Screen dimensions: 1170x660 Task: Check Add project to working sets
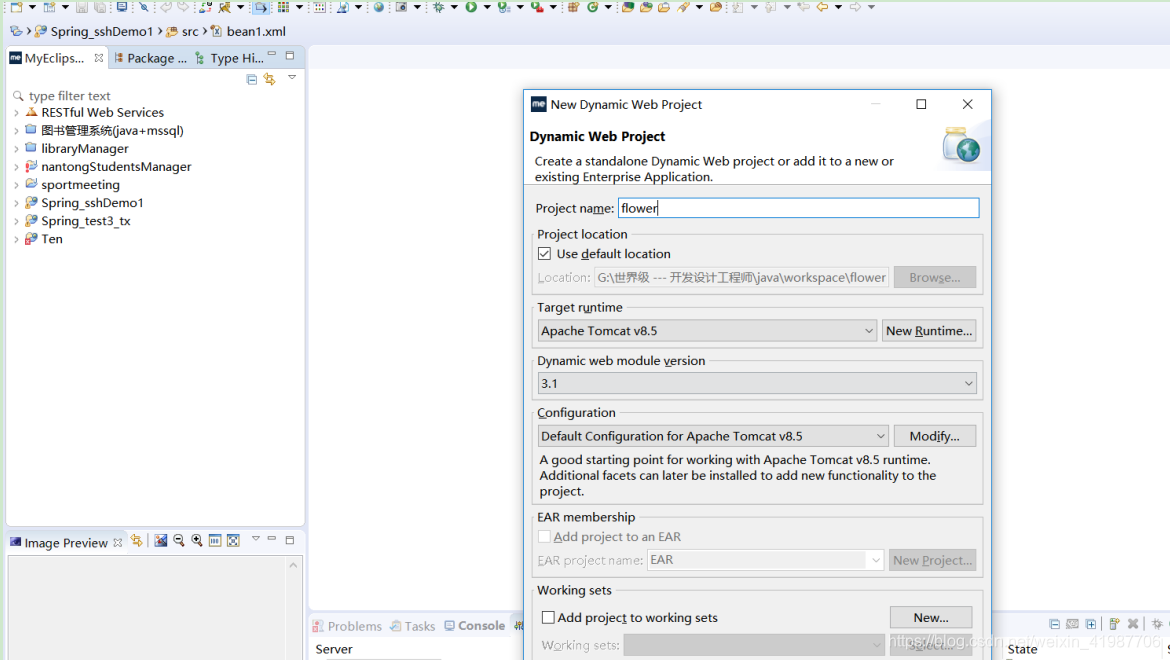[x=548, y=617]
